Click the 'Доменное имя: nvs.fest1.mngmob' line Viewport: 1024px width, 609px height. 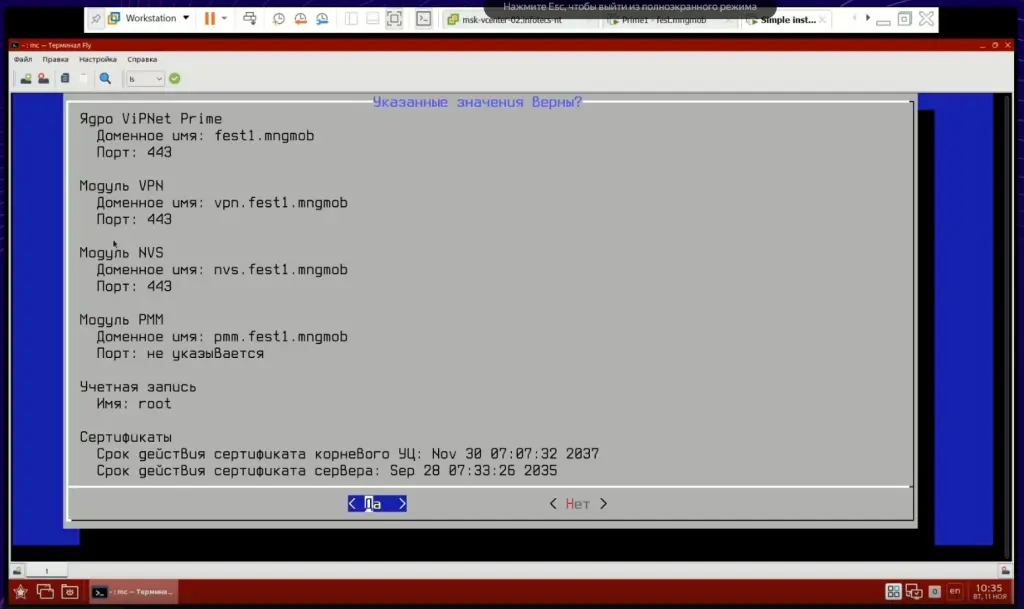[x=222, y=270]
